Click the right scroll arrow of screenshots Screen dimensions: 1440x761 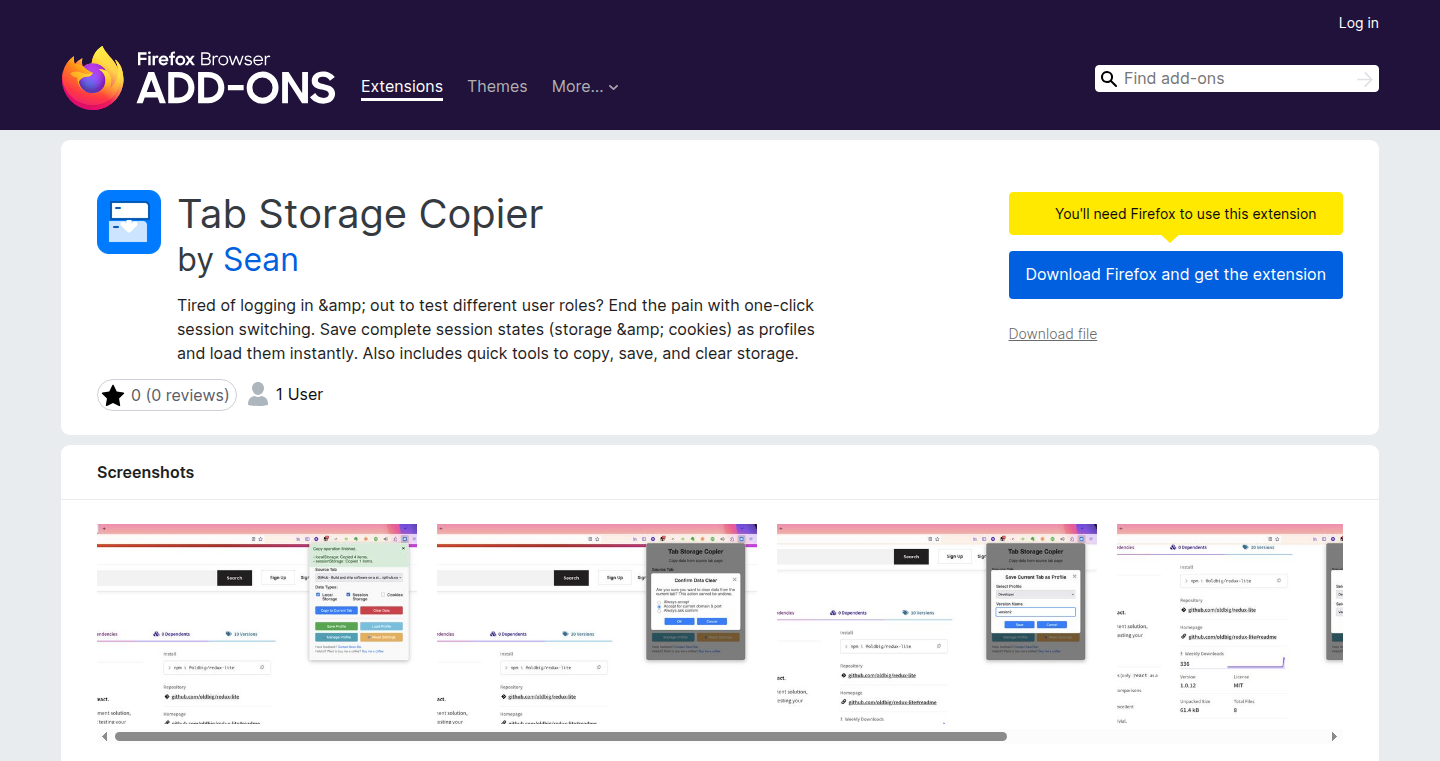coord(1334,737)
